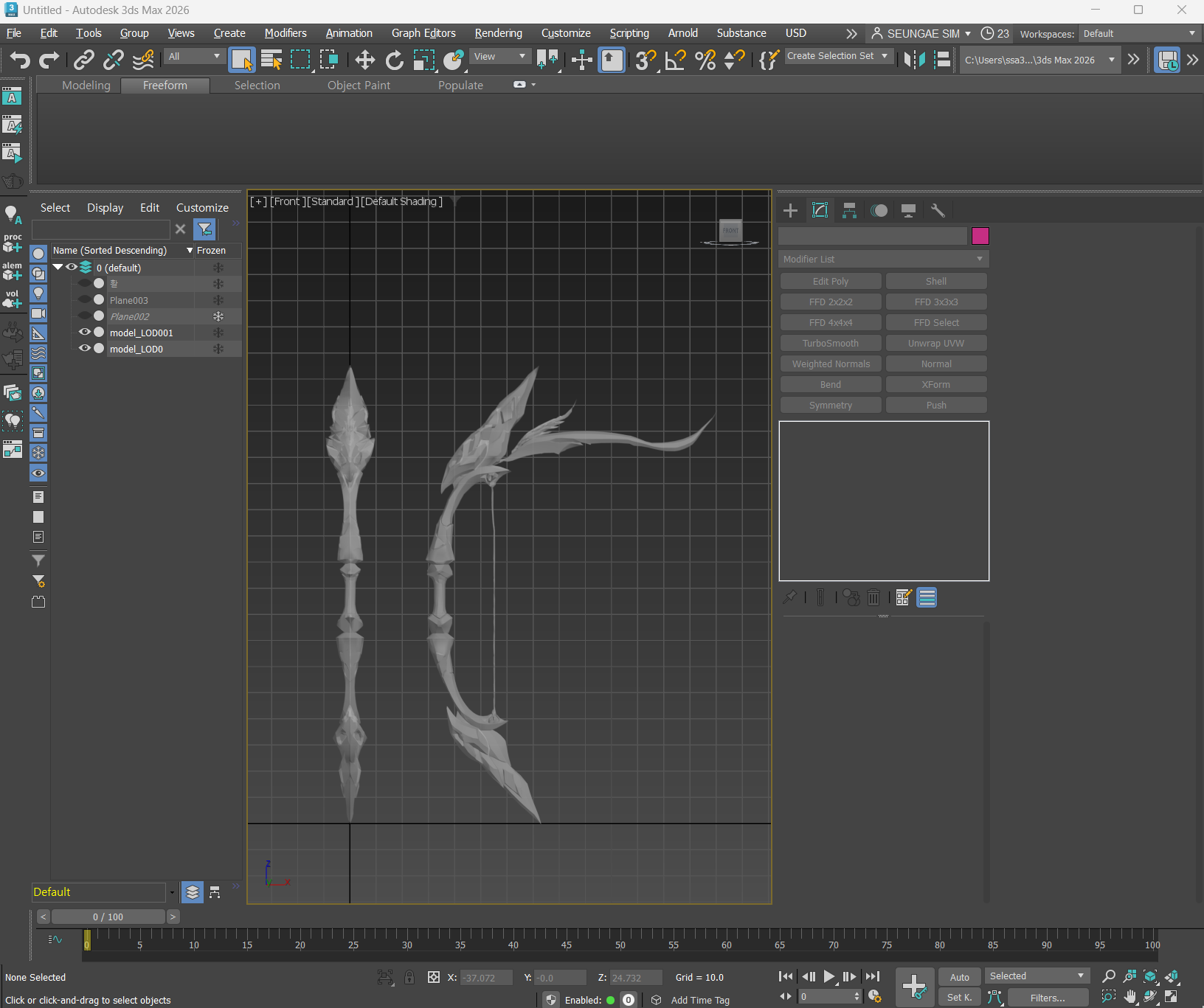Open the Modifier List dropdown
The image size is (1204, 1008).
tap(883, 260)
